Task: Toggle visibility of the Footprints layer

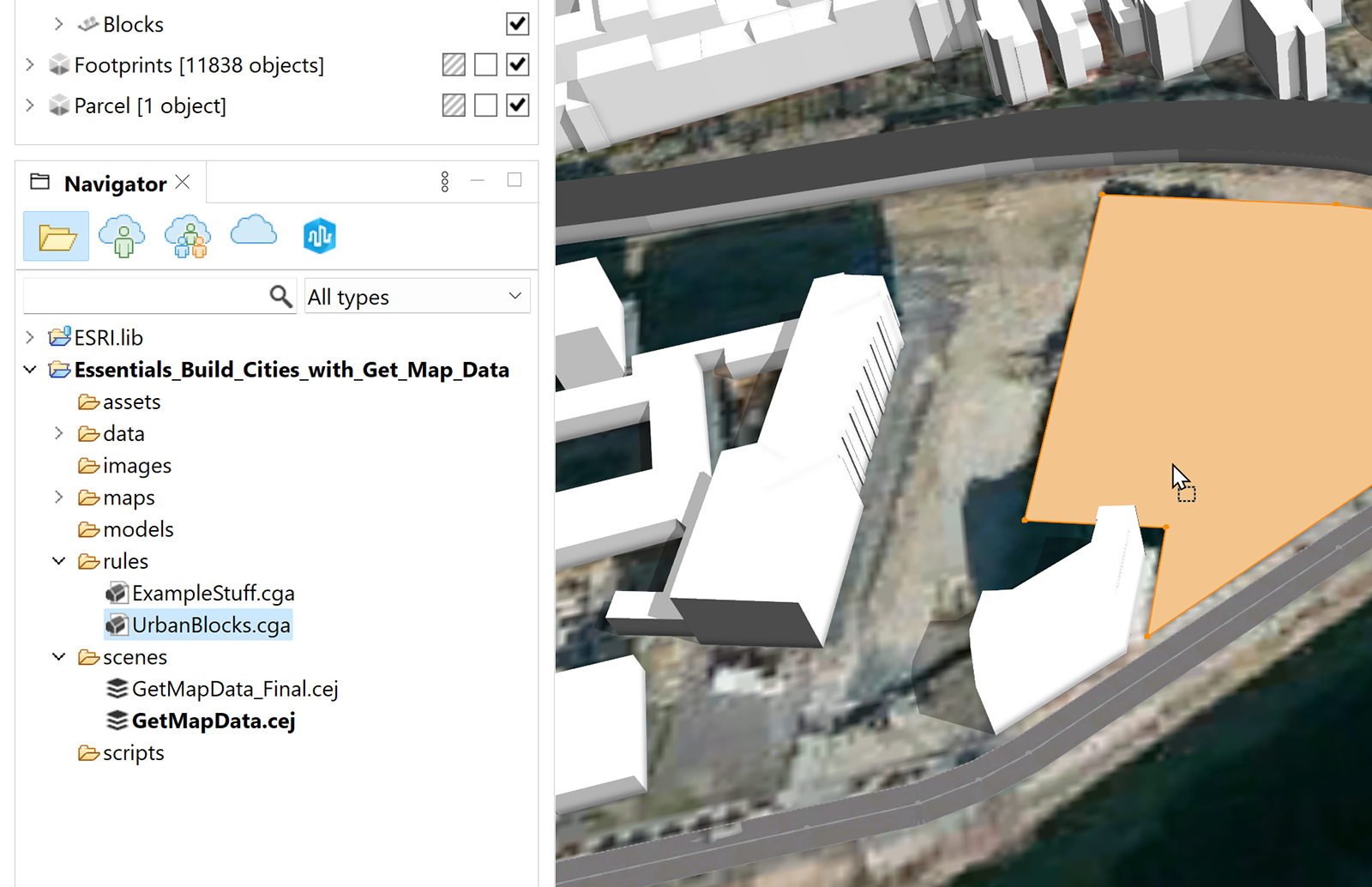Action: (x=517, y=64)
